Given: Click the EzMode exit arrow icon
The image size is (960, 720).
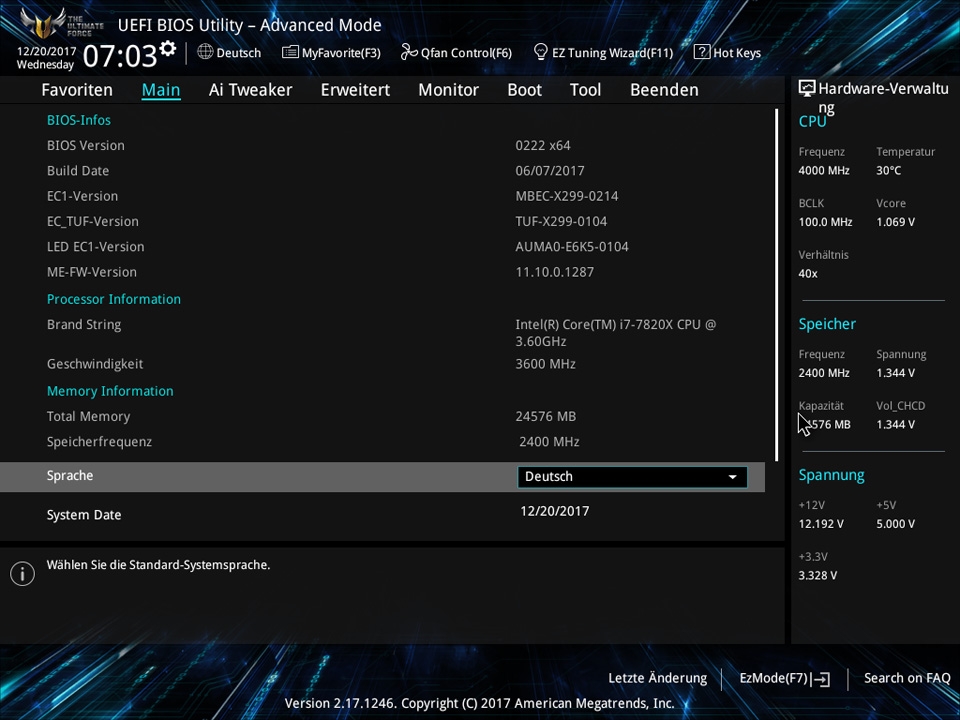Looking at the screenshot, I should [821, 679].
